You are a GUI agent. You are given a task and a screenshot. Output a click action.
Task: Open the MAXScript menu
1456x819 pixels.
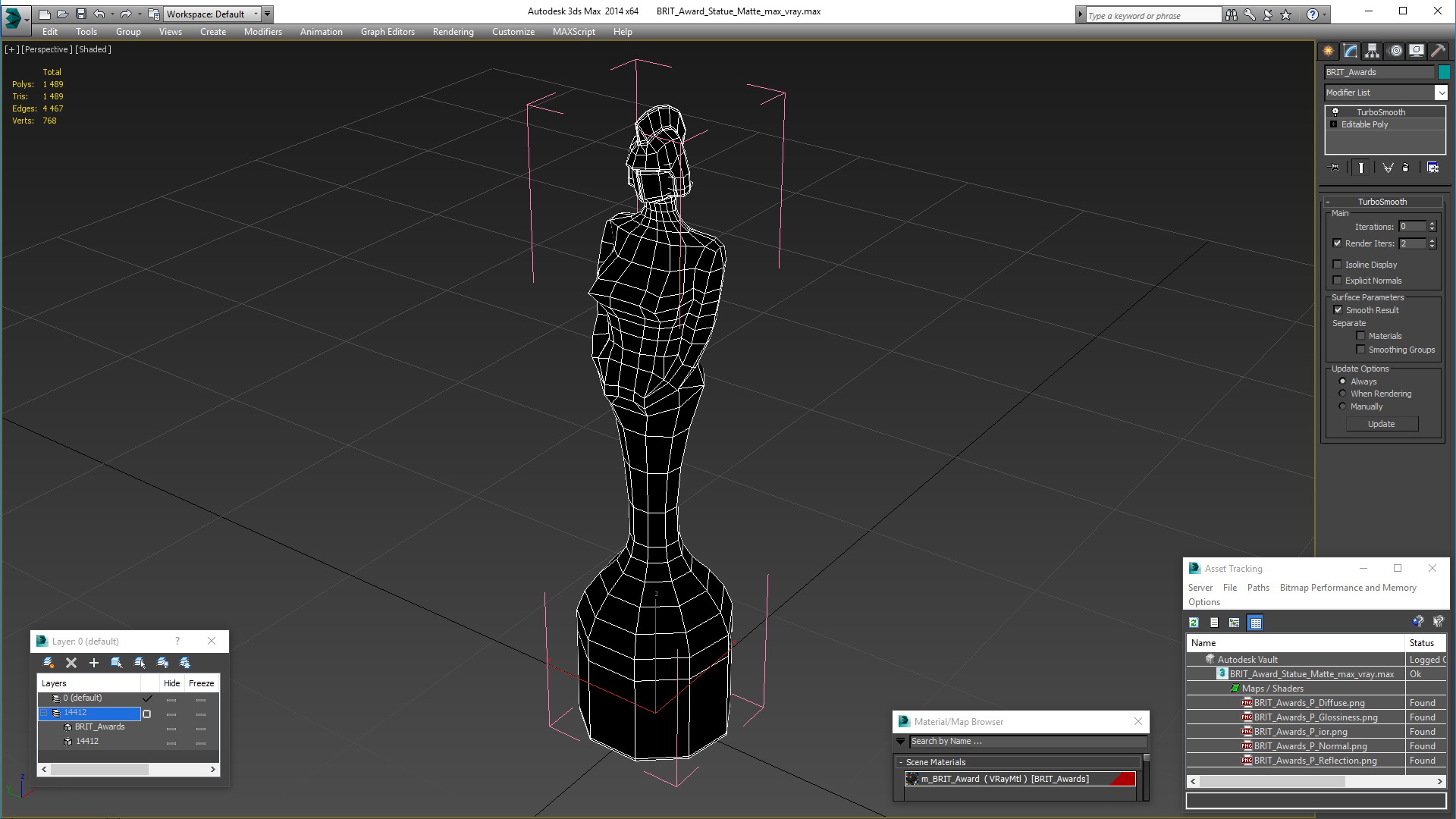point(573,32)
